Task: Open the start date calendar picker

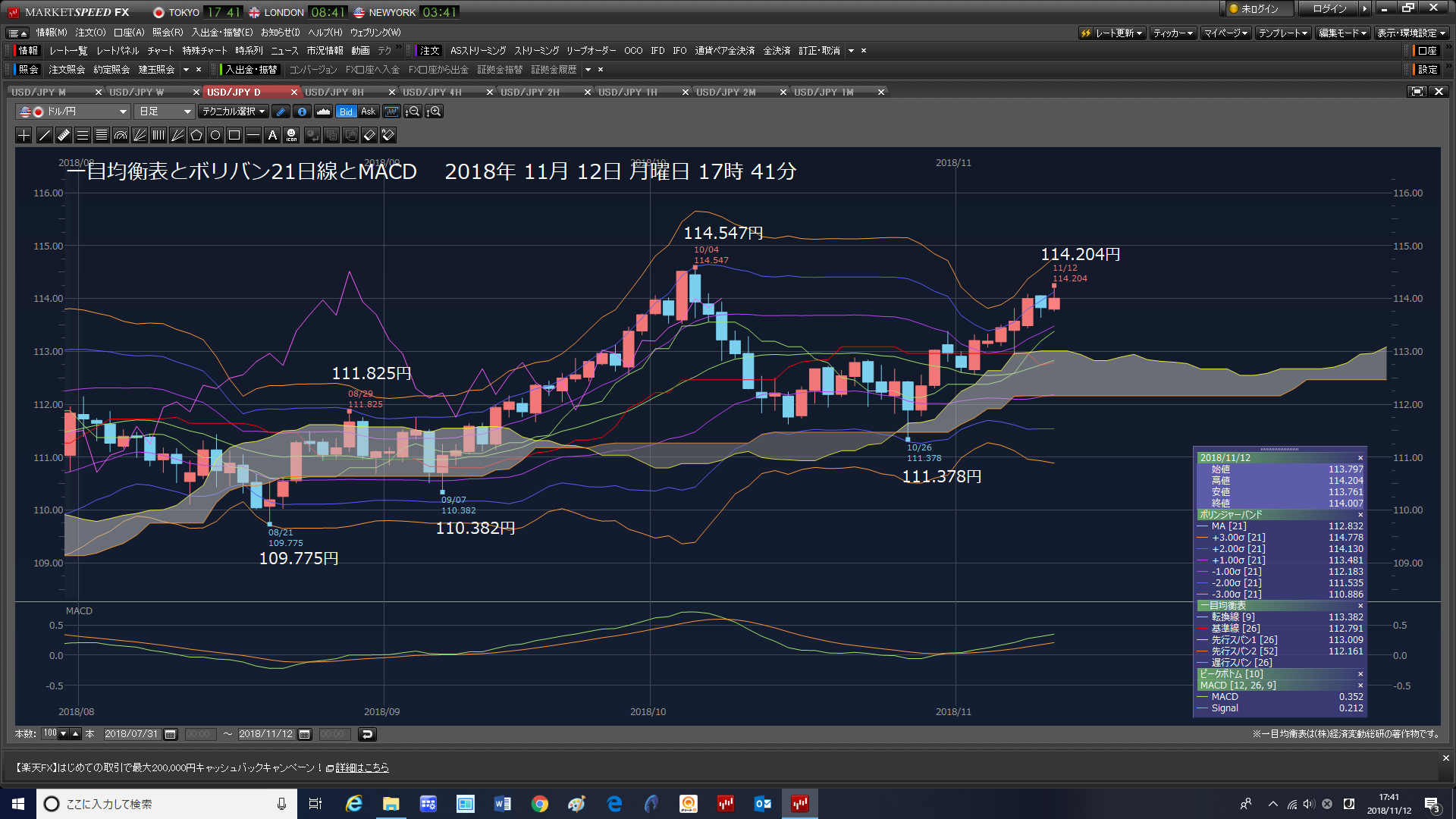Action: click(171, 734)
